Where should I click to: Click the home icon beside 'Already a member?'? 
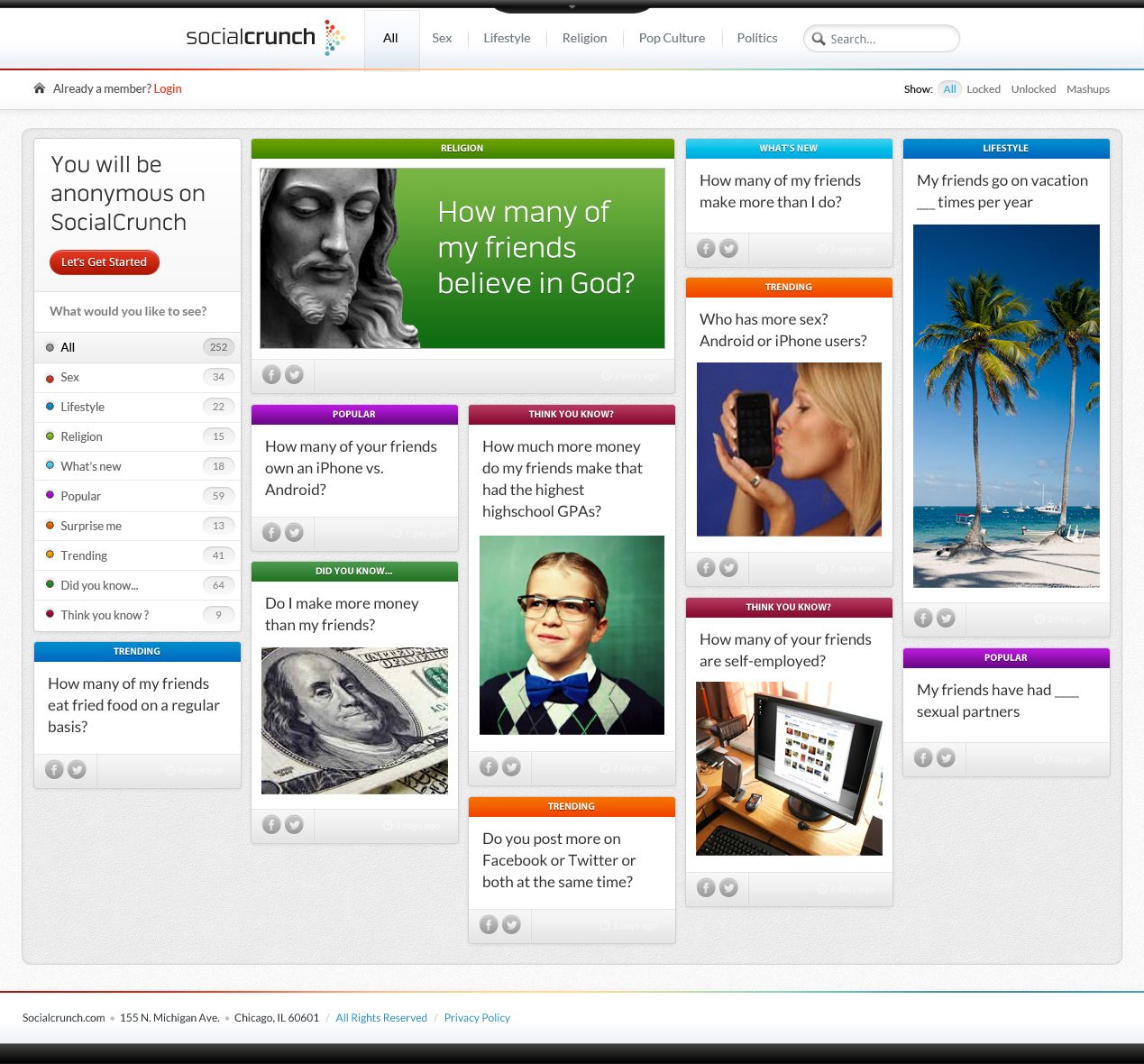[40, 88]
